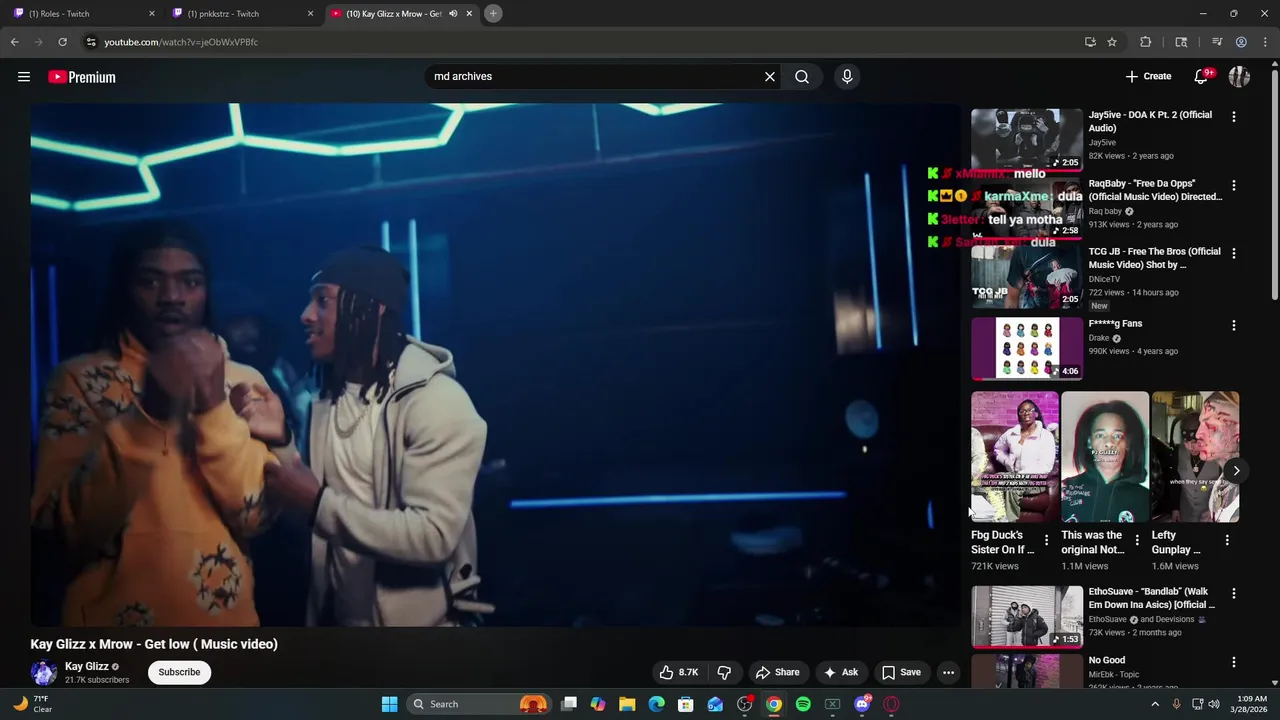Open File Explorer from taskbar

coord(627,704)
